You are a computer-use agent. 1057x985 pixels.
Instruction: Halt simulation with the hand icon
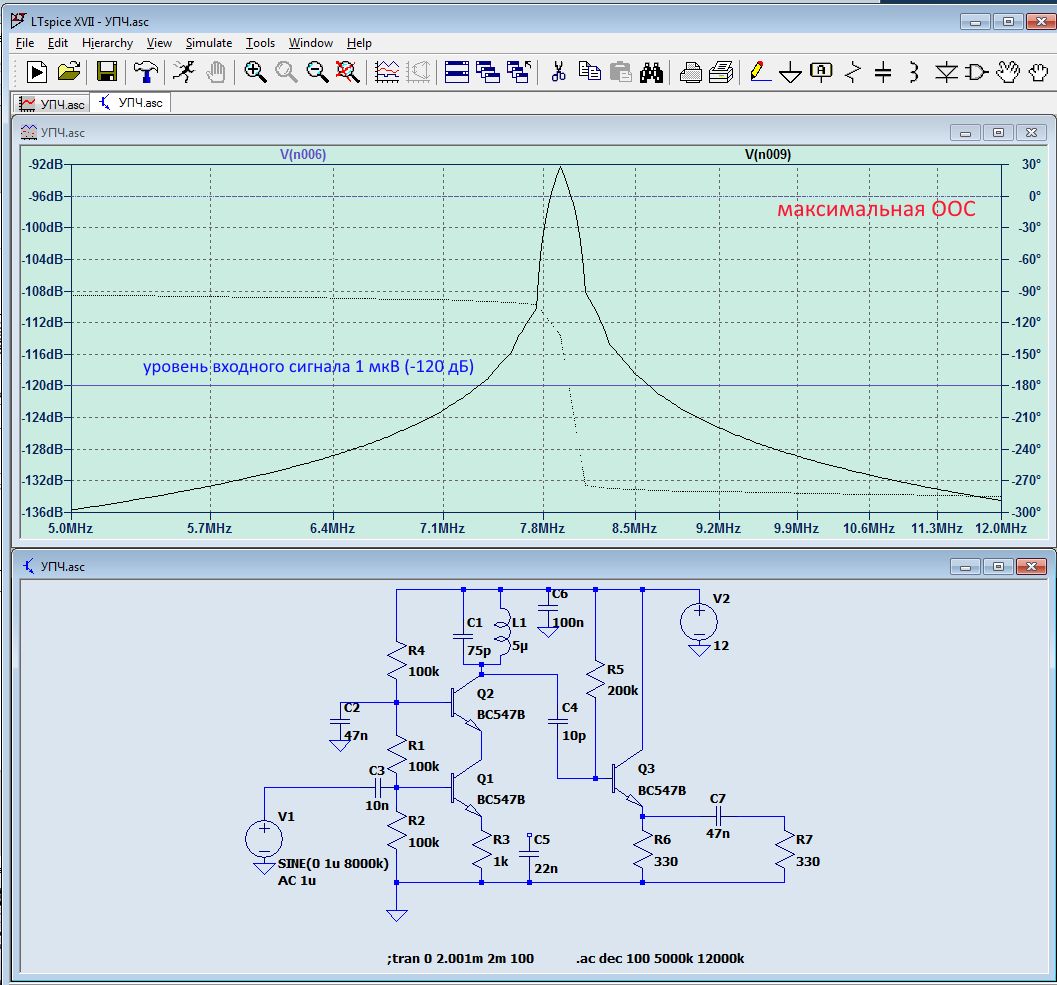[216, 71]
